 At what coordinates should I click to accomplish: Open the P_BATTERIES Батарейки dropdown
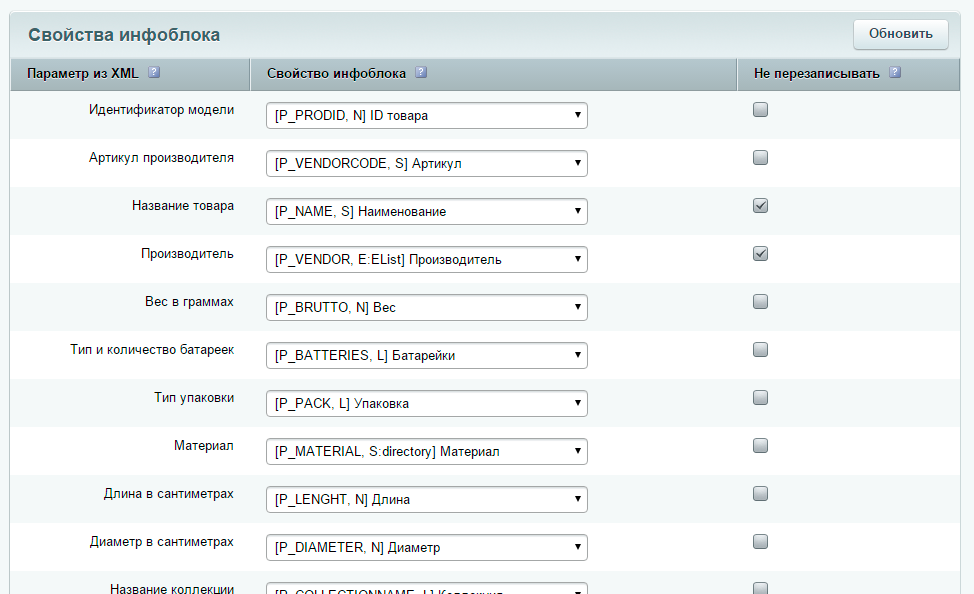coord(426,356)
